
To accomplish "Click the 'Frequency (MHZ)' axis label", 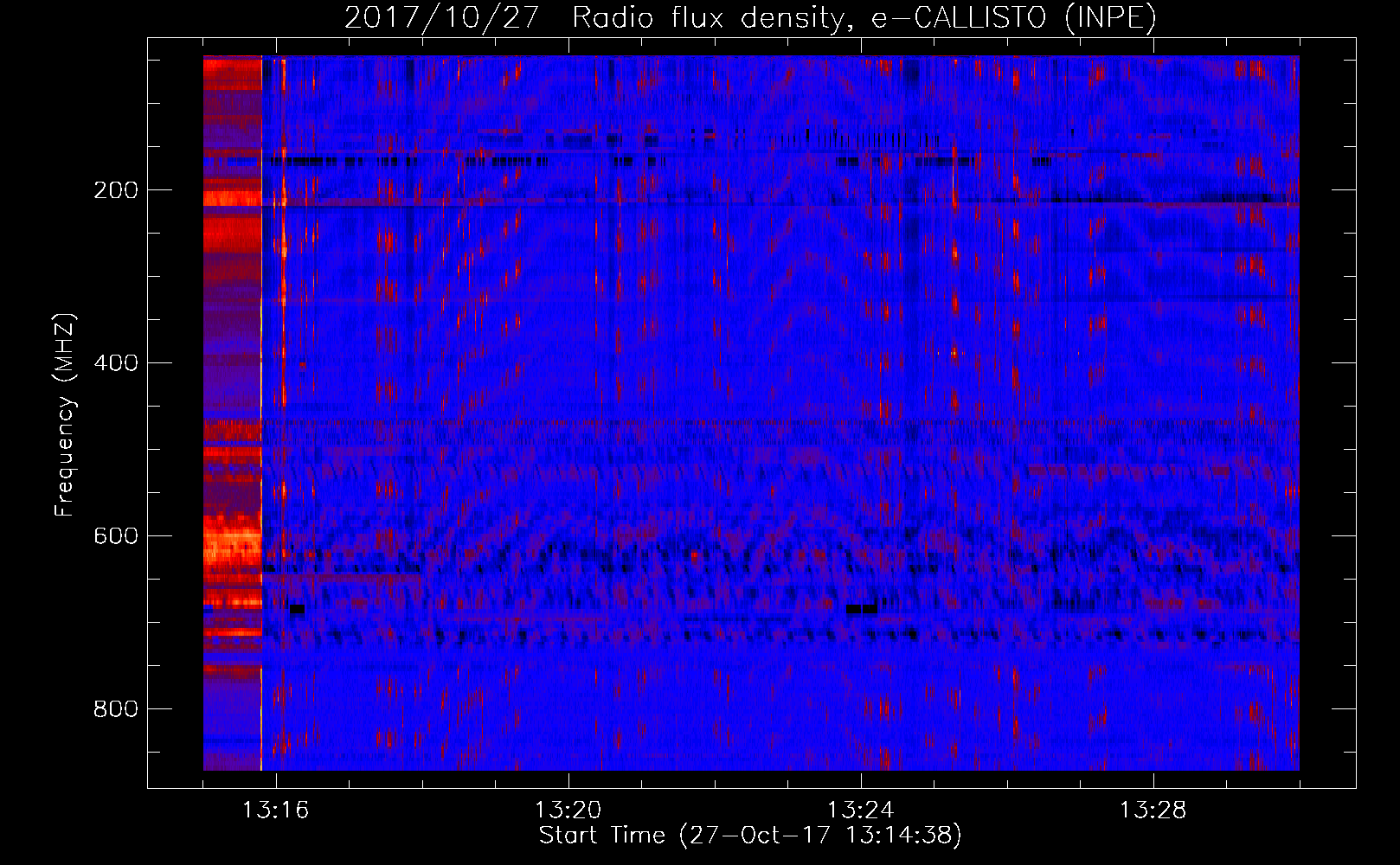I will coord(65,415).
